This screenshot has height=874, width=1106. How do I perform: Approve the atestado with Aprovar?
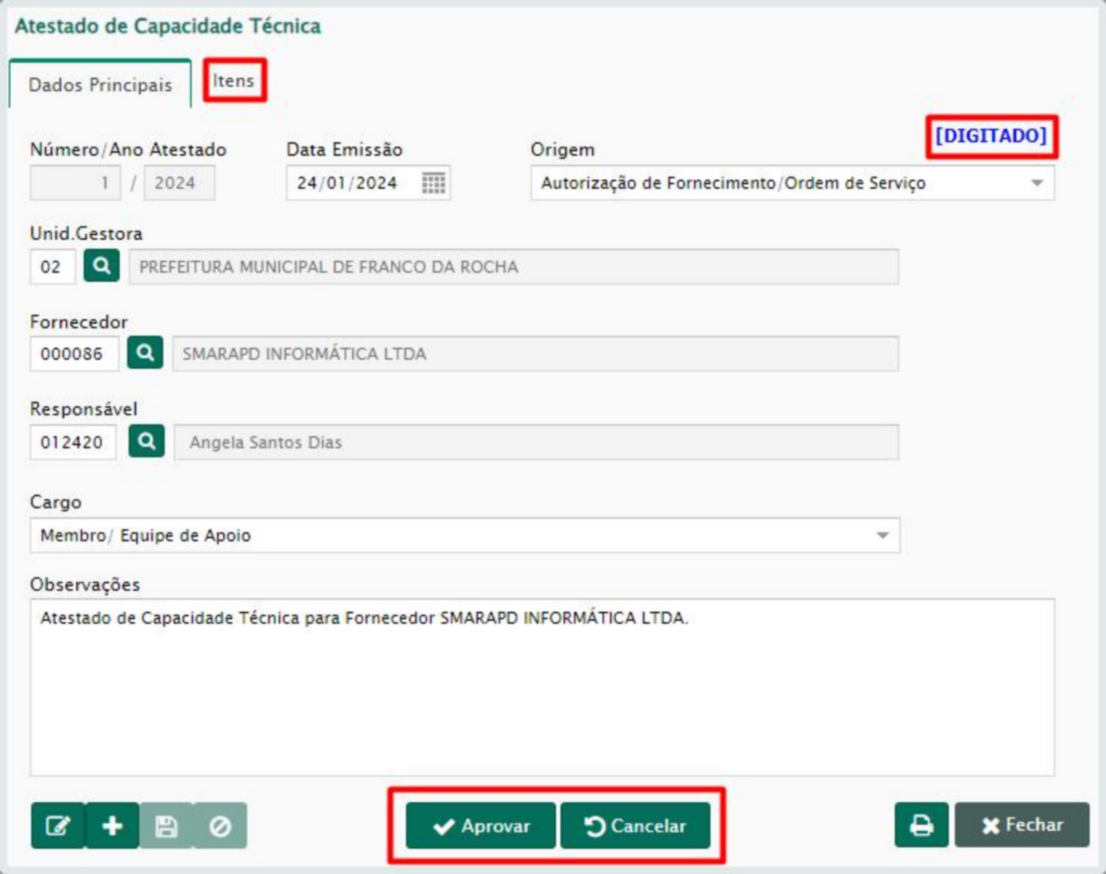pos(481,826)
